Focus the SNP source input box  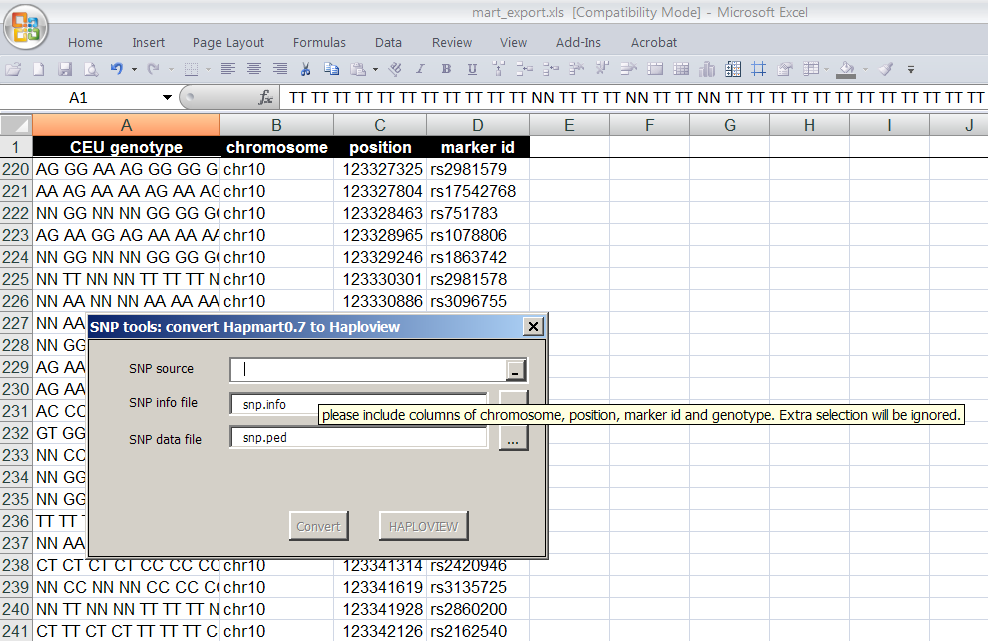pos(369,370)
